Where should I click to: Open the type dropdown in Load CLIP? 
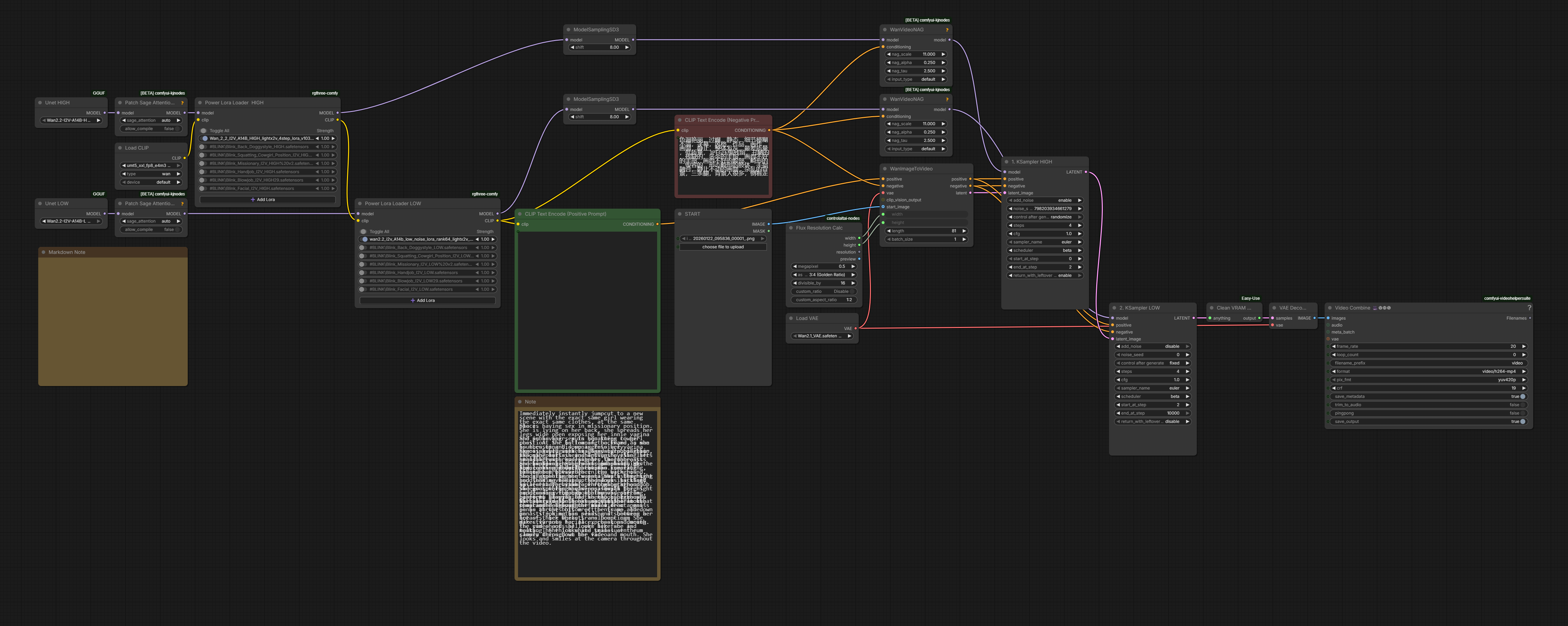tap(152, 174)
